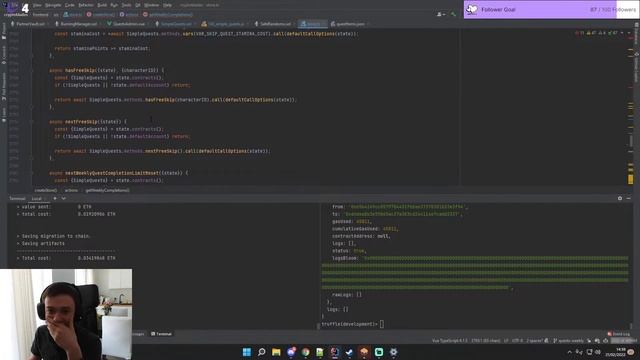Open the Tools menu
This screenshot has height=360, width=640.
coord(127,5)
